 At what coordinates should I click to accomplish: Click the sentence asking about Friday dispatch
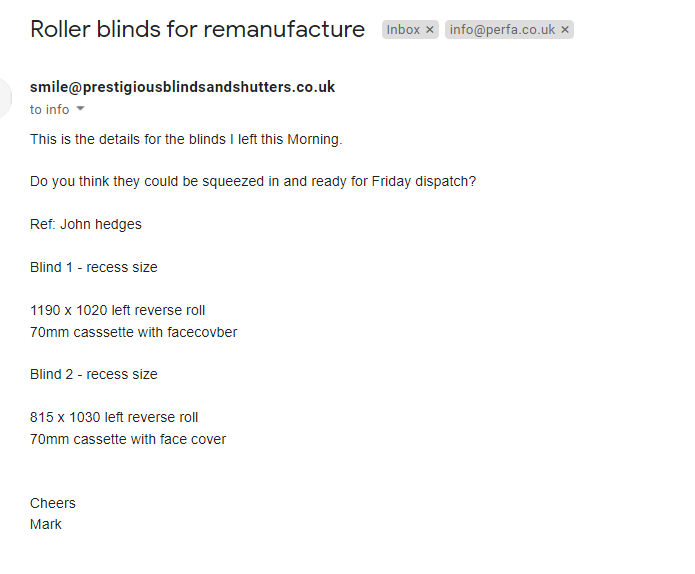click(253, 182)
